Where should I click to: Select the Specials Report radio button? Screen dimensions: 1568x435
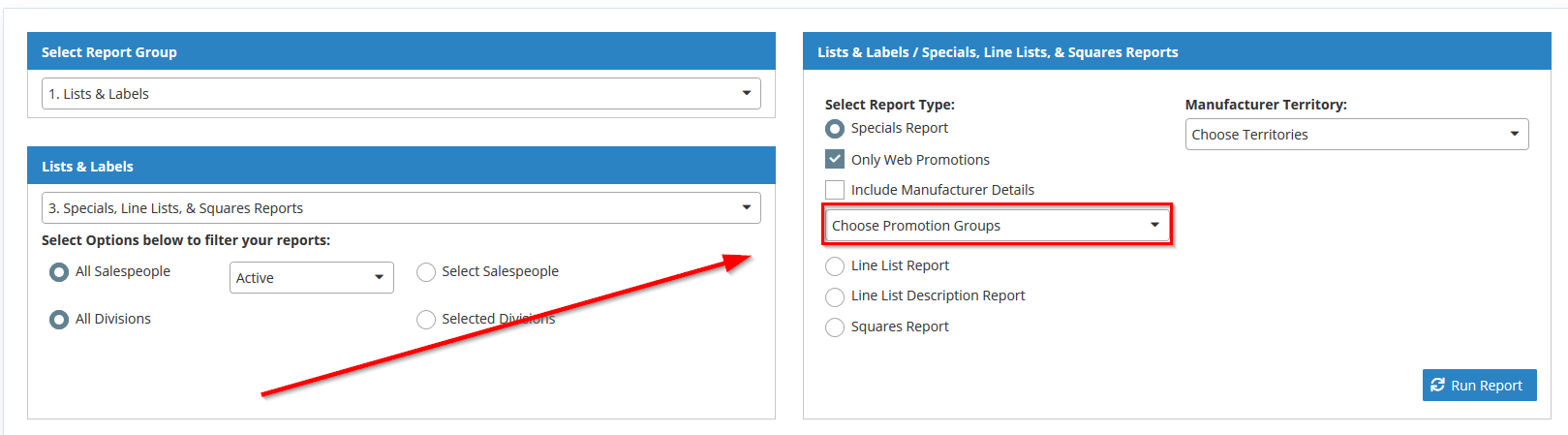835,129
